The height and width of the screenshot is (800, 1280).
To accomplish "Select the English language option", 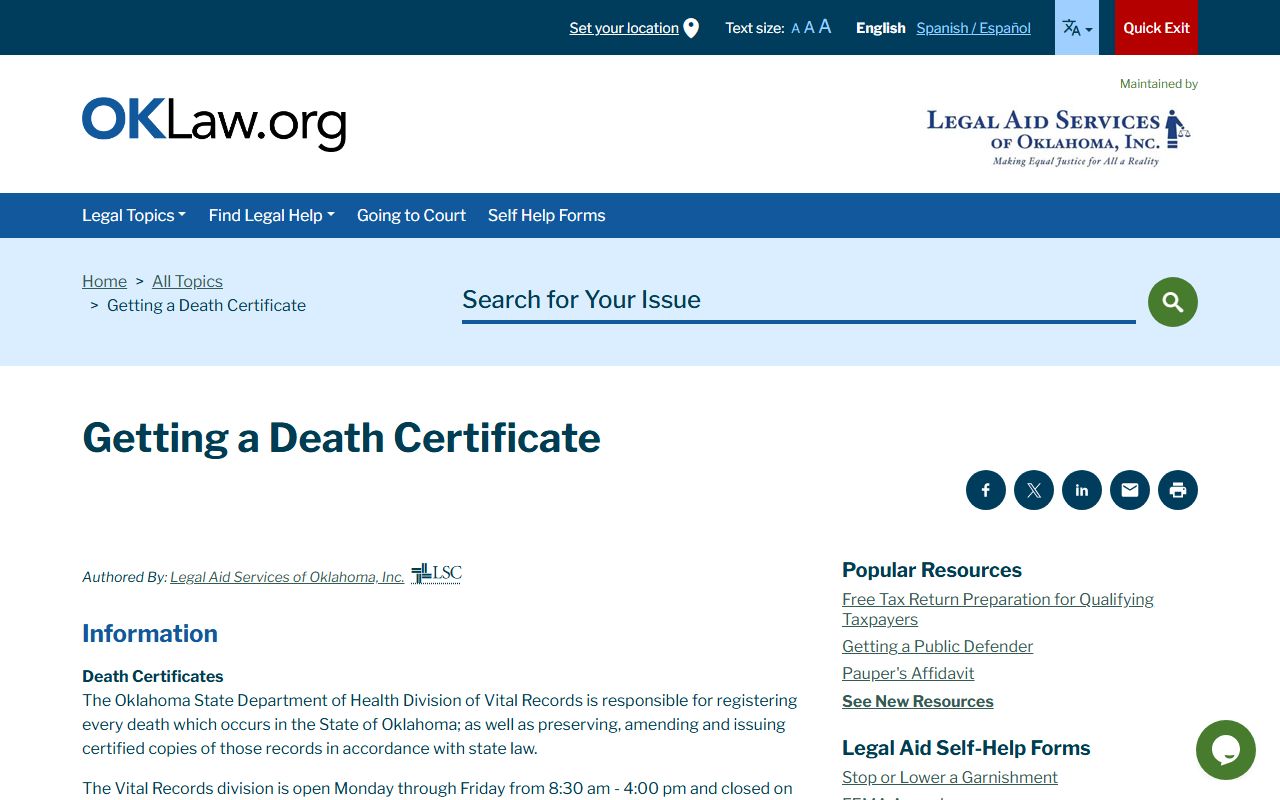I will [880, 28].
